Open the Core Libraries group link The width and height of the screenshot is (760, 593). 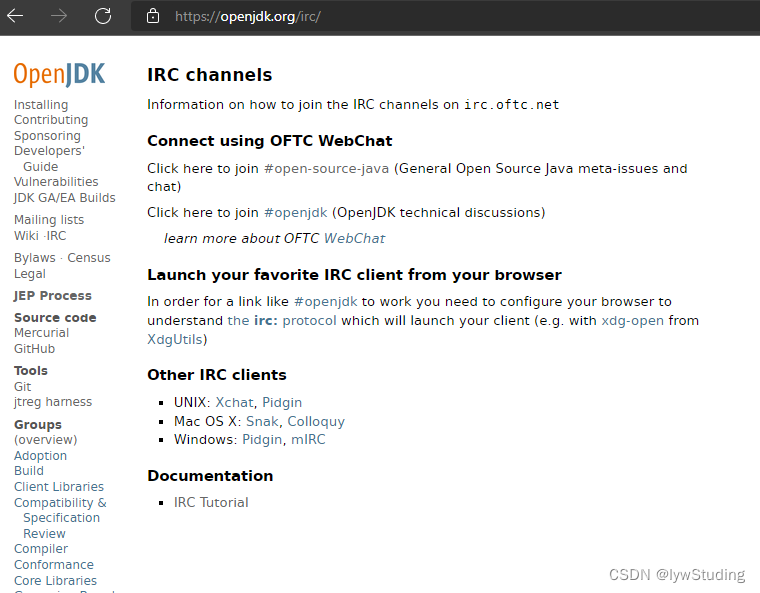55,581
